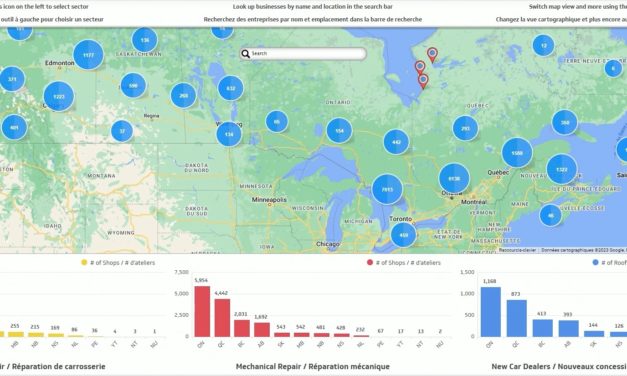
Task: Open the 65 cluster marker
Action: point(277,122)
